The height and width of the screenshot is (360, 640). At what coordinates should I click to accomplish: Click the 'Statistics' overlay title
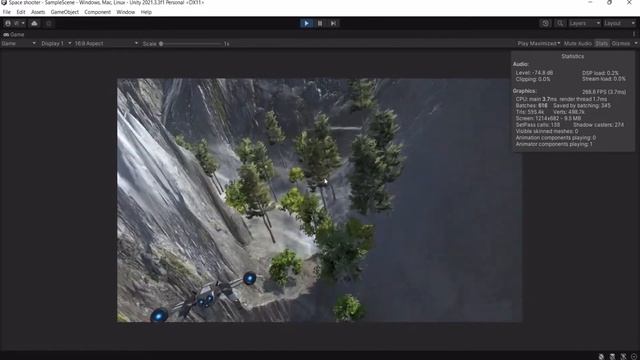point(573,56)
